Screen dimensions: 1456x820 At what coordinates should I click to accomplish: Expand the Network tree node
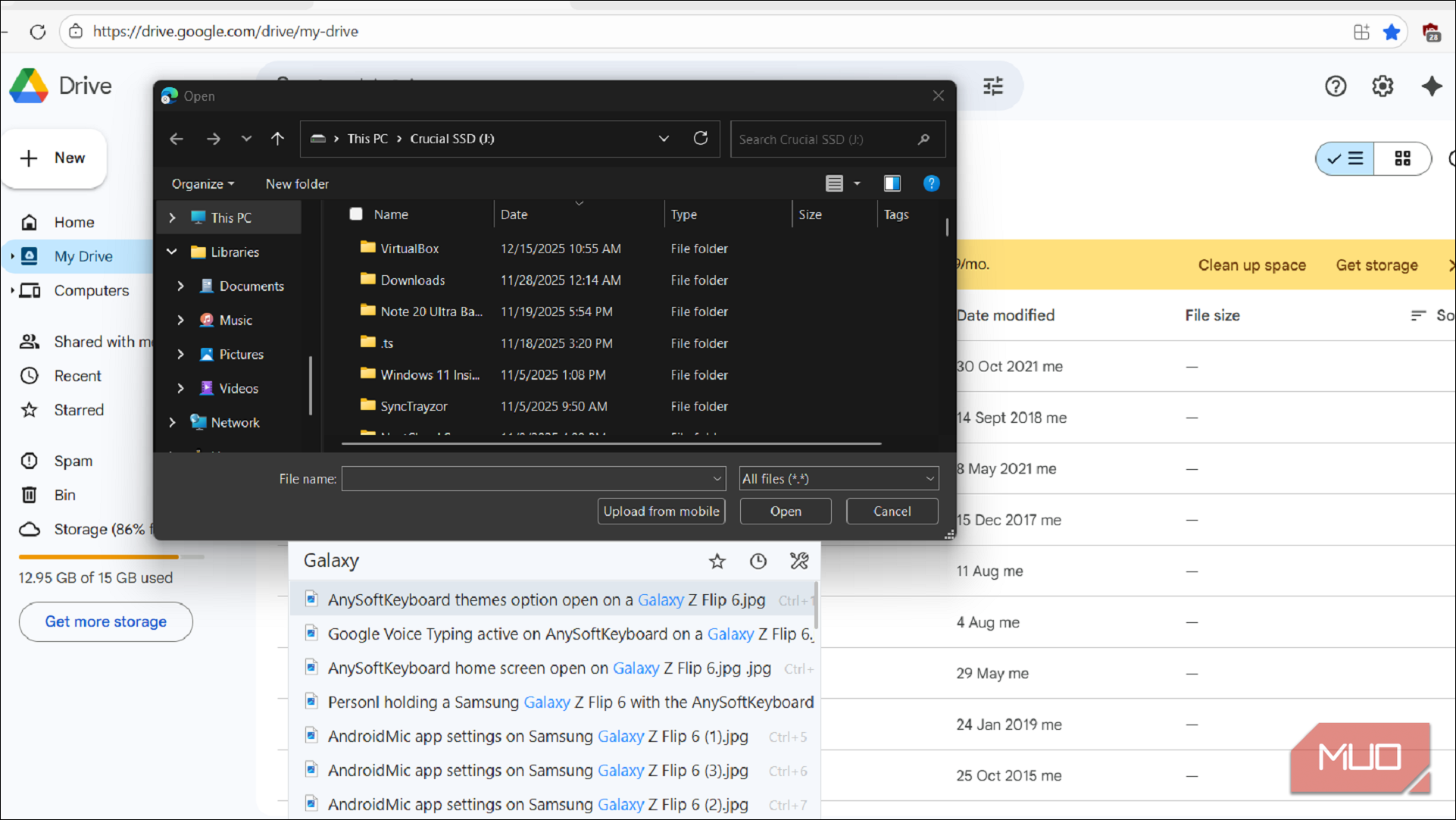172,422
